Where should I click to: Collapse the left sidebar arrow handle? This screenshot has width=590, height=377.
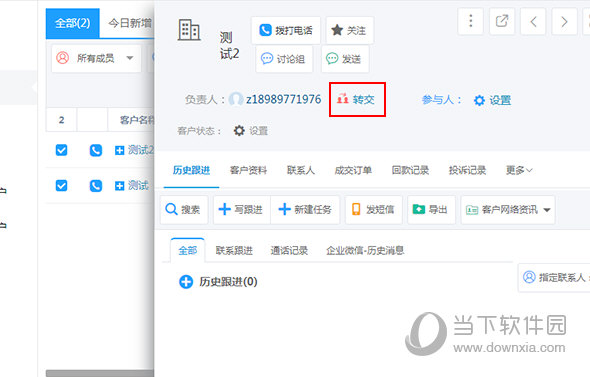tap(34, 87)
